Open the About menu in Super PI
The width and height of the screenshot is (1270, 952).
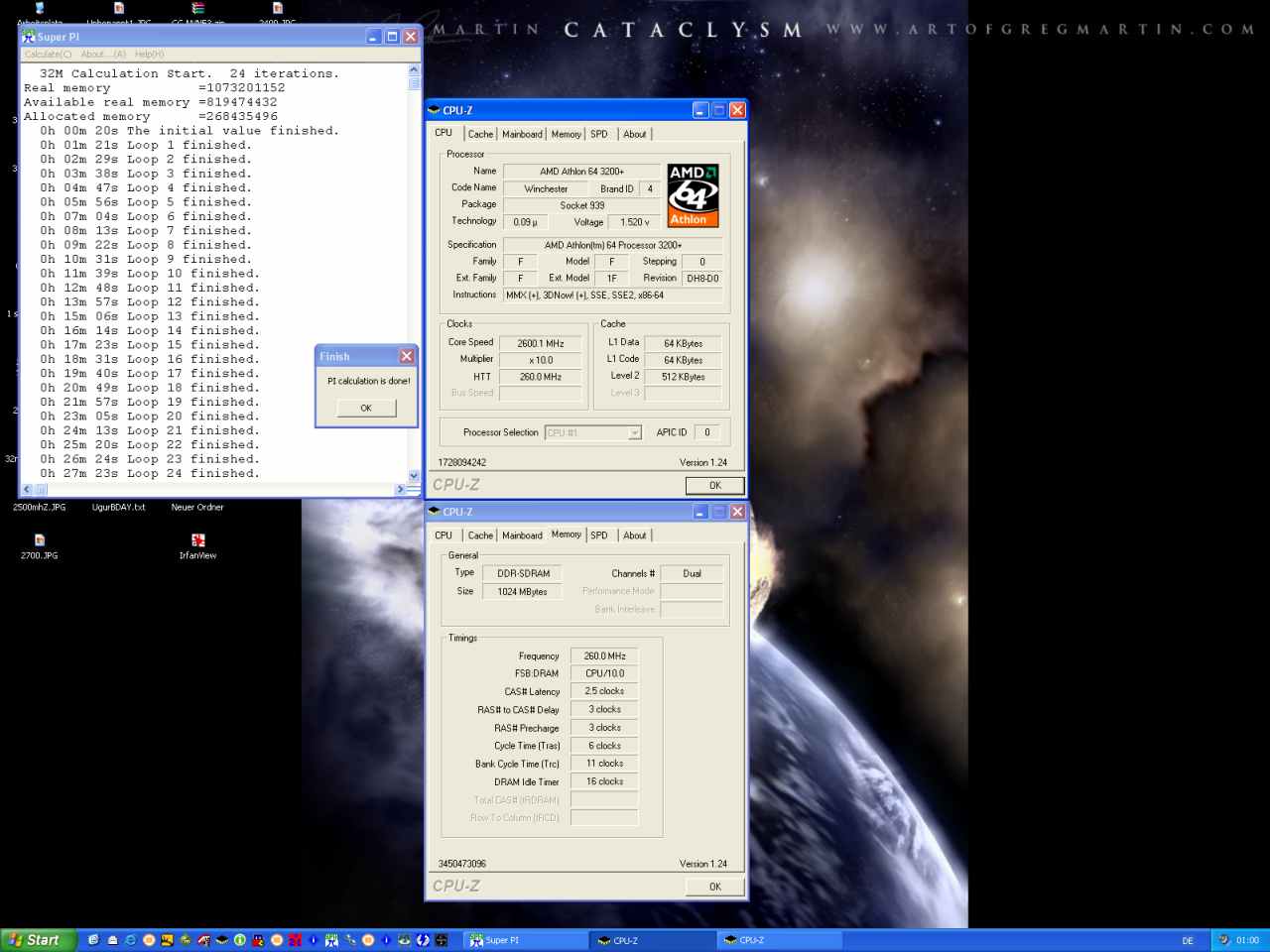pos(103,54)
